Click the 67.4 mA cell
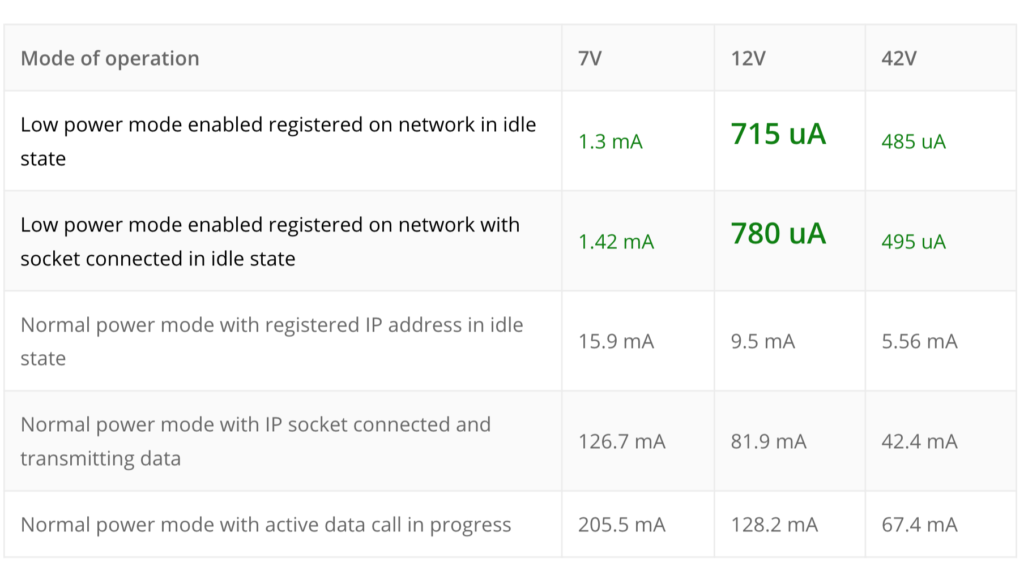The height and width of the screenshot is (584, 1024). click(x=919, y=525)
